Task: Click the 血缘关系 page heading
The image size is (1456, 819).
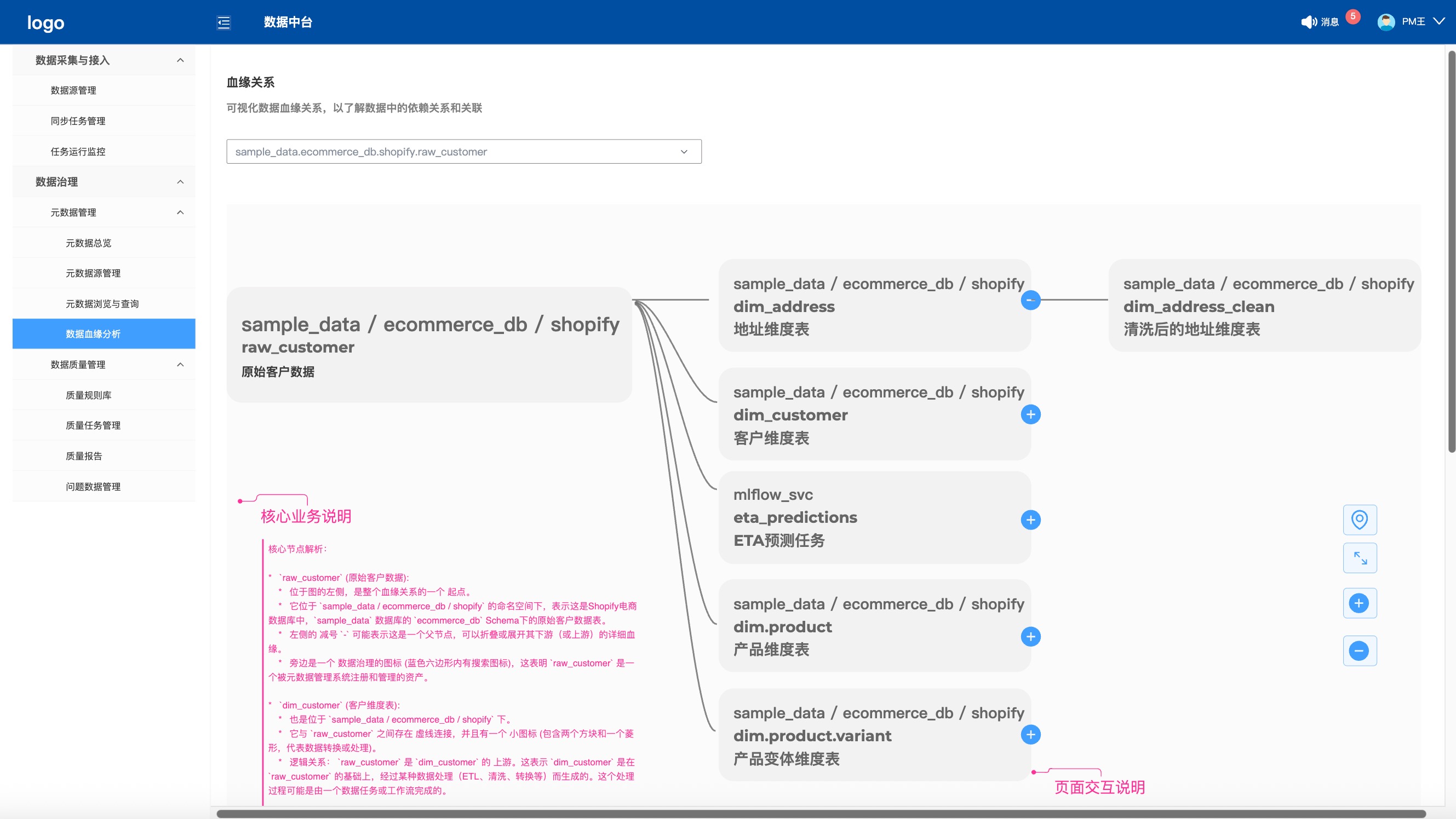Action: click(250, 83)
